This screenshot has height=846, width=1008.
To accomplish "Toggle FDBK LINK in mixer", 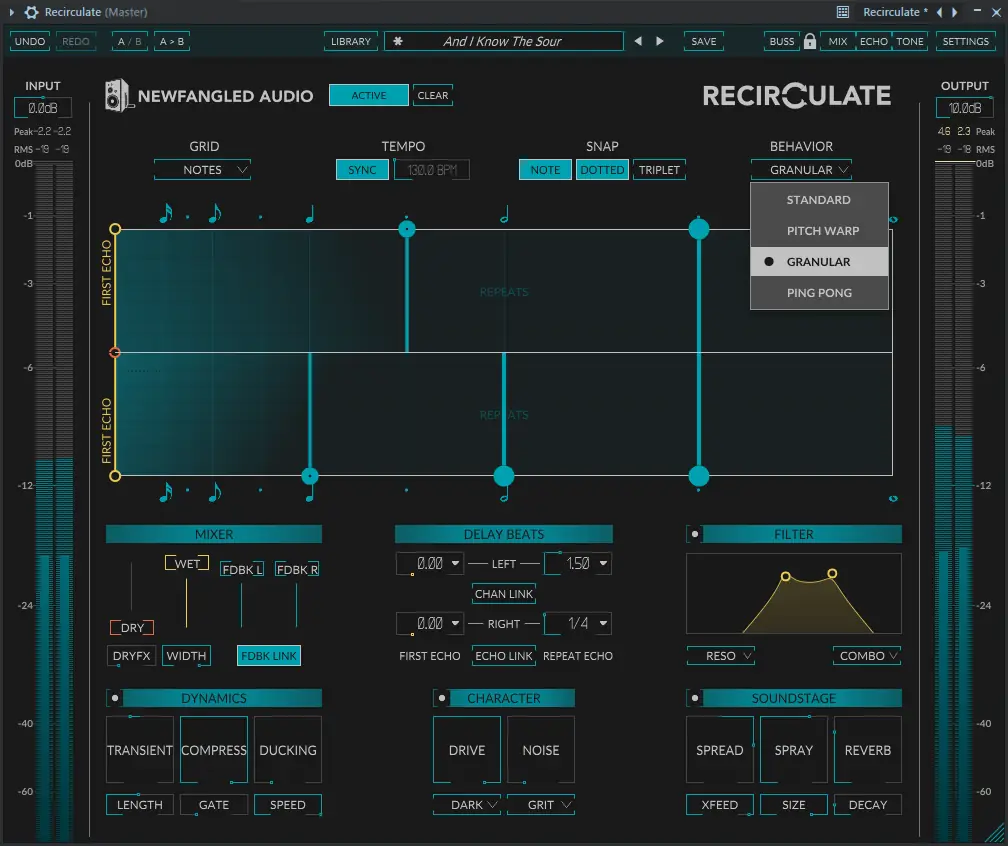I will pos(269,656).
